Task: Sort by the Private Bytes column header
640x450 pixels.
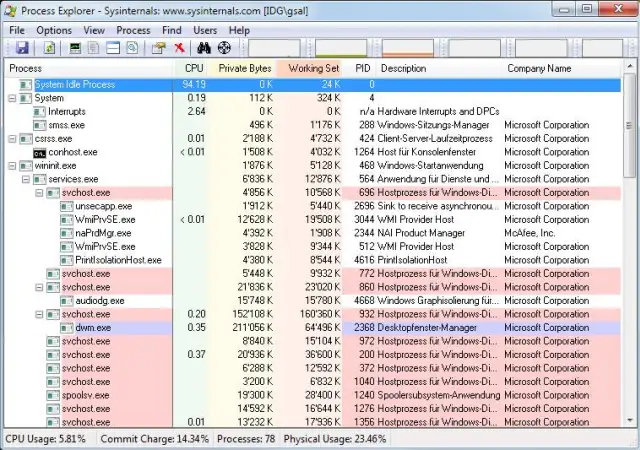Action: click(245, 68)
